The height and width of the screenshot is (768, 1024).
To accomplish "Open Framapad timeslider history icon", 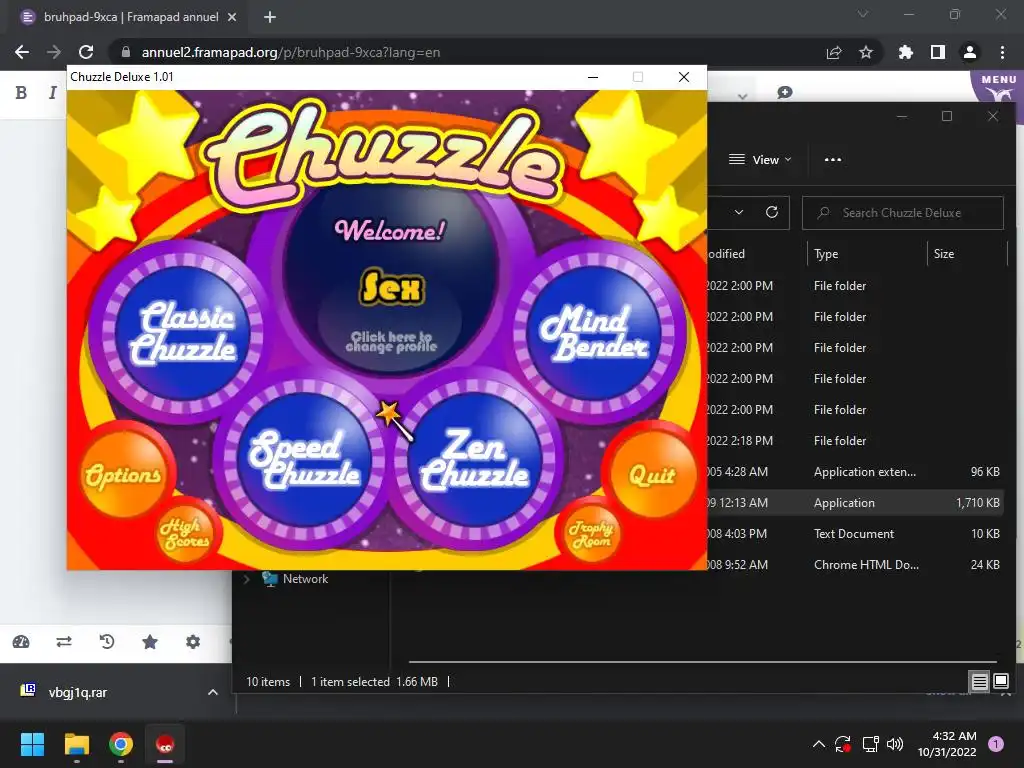I will (x=107, y=642).
